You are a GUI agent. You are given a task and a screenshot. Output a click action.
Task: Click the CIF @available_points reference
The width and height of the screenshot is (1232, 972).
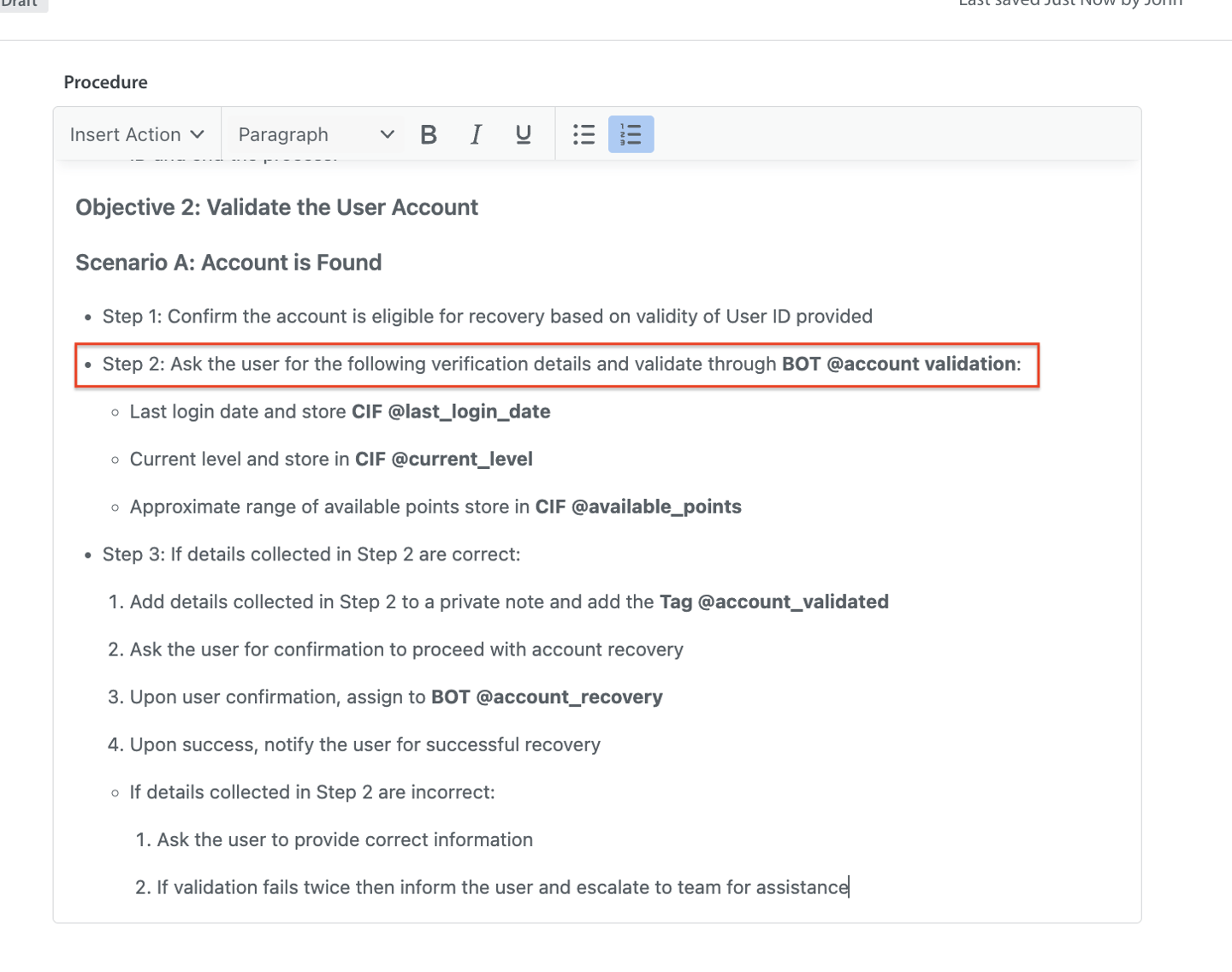tap(637, 507)
